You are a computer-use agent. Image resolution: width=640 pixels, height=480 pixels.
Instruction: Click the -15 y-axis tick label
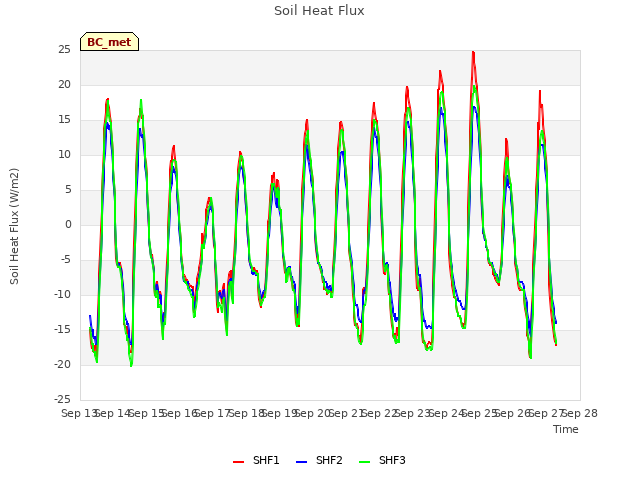pos(62,329)
